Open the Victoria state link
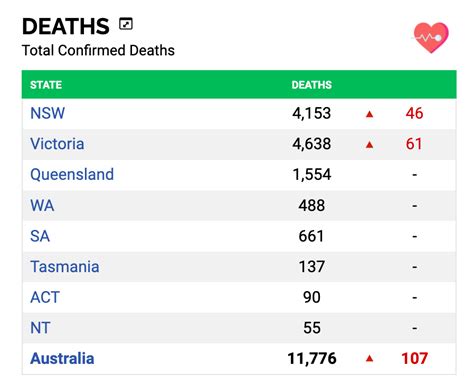This screenshot has height=385, width=474. click(x=57, y=144)
